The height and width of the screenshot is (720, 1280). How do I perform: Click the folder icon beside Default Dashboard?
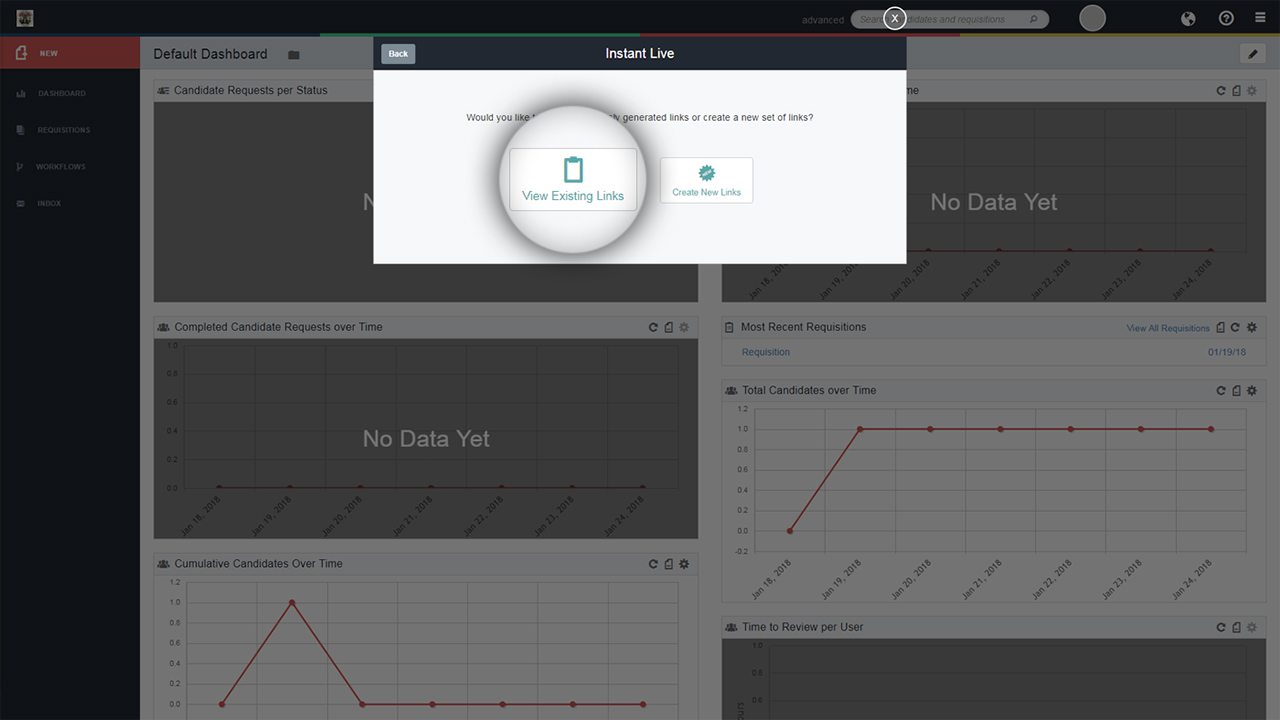click(294, 55)
